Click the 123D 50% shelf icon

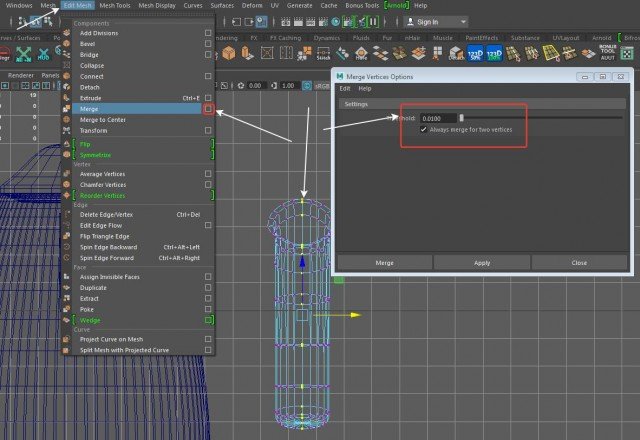(476, 53)
